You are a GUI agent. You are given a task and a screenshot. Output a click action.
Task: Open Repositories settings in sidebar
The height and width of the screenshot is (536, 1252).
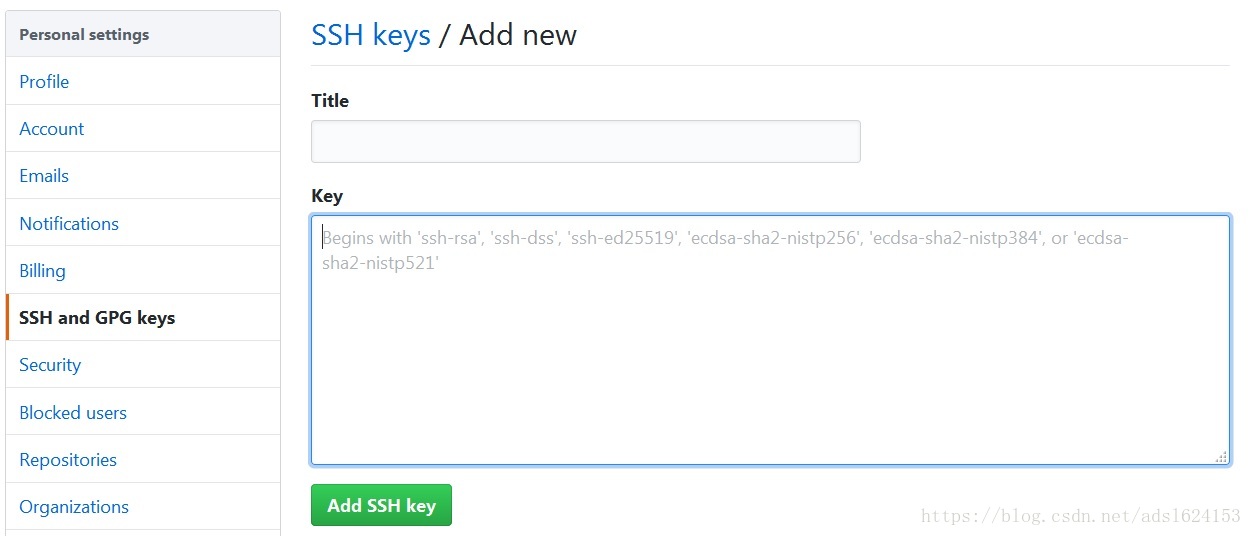68,460
